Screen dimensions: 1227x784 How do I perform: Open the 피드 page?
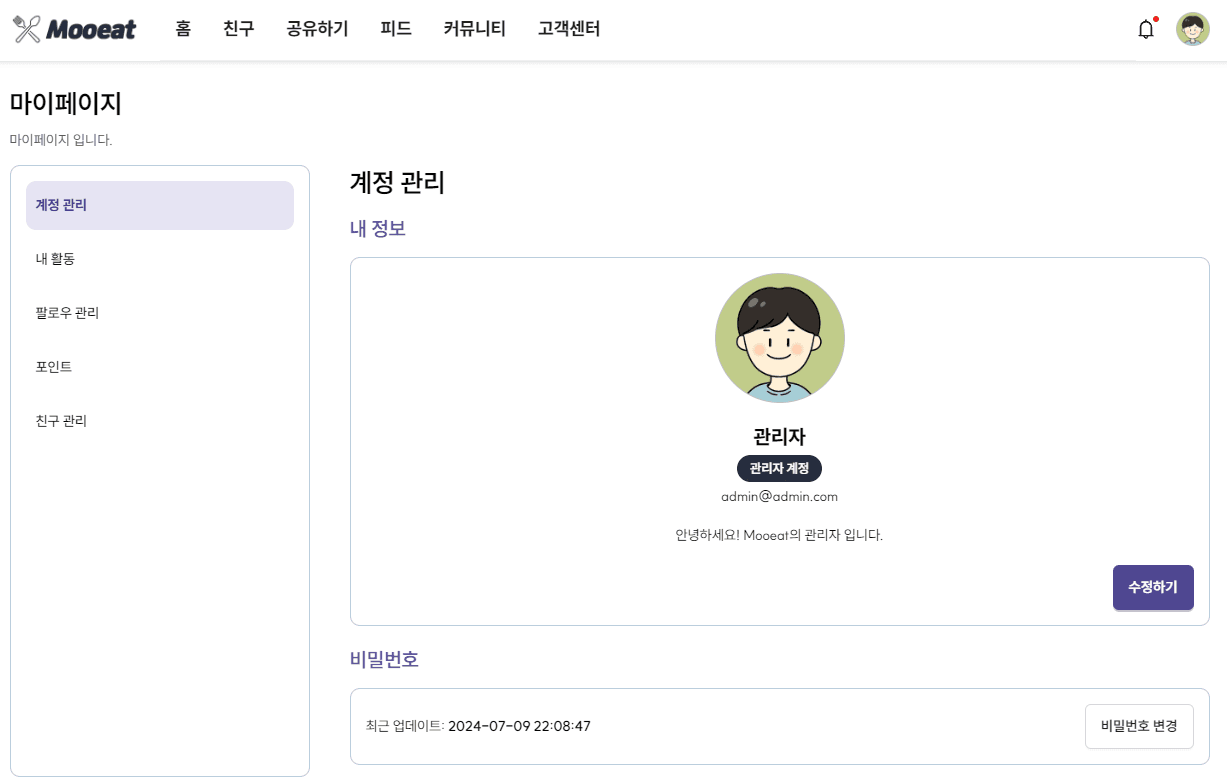[x=395, y=29]
